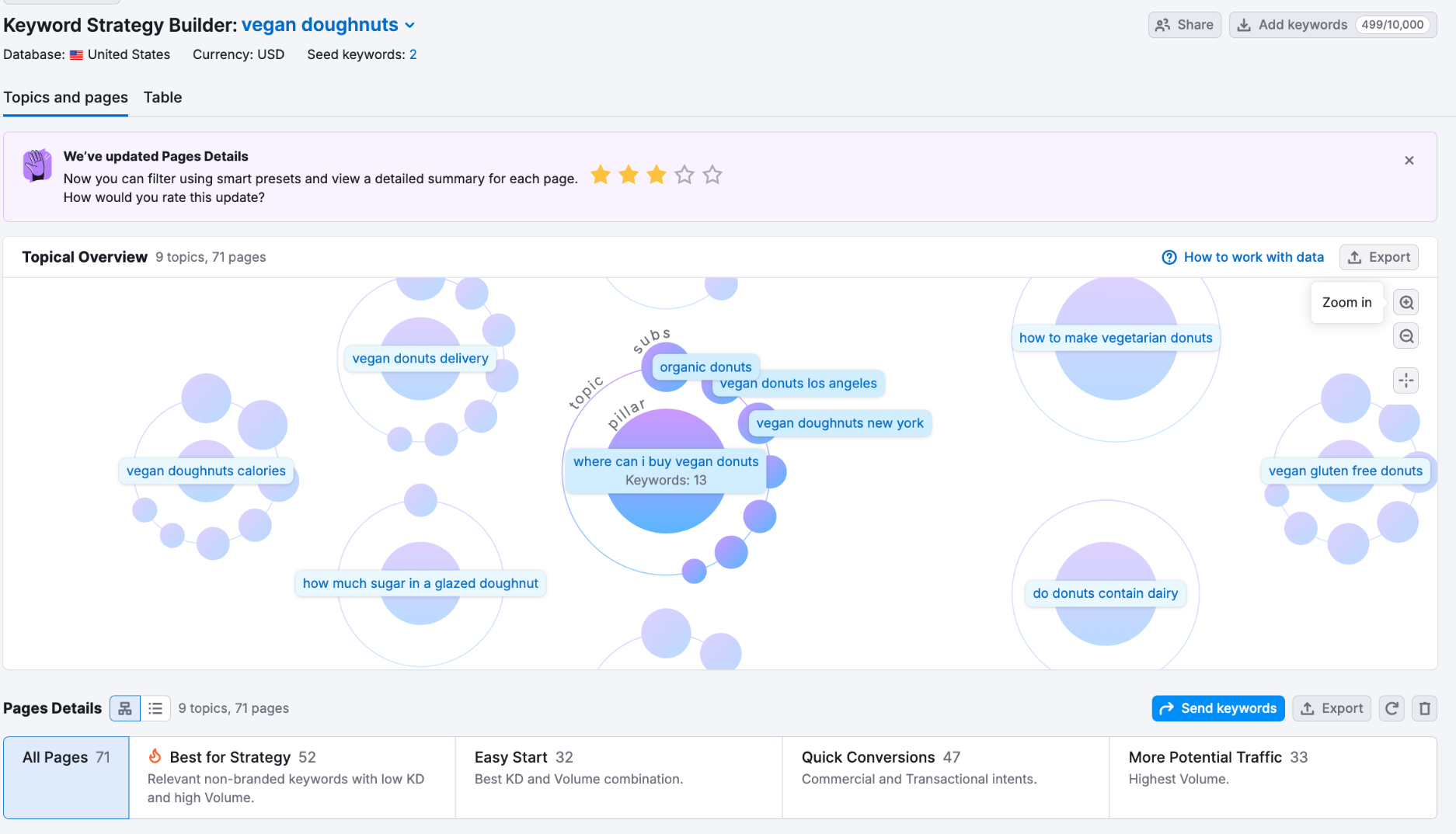Click the waving hand banner icon

[x=37, y=165]
